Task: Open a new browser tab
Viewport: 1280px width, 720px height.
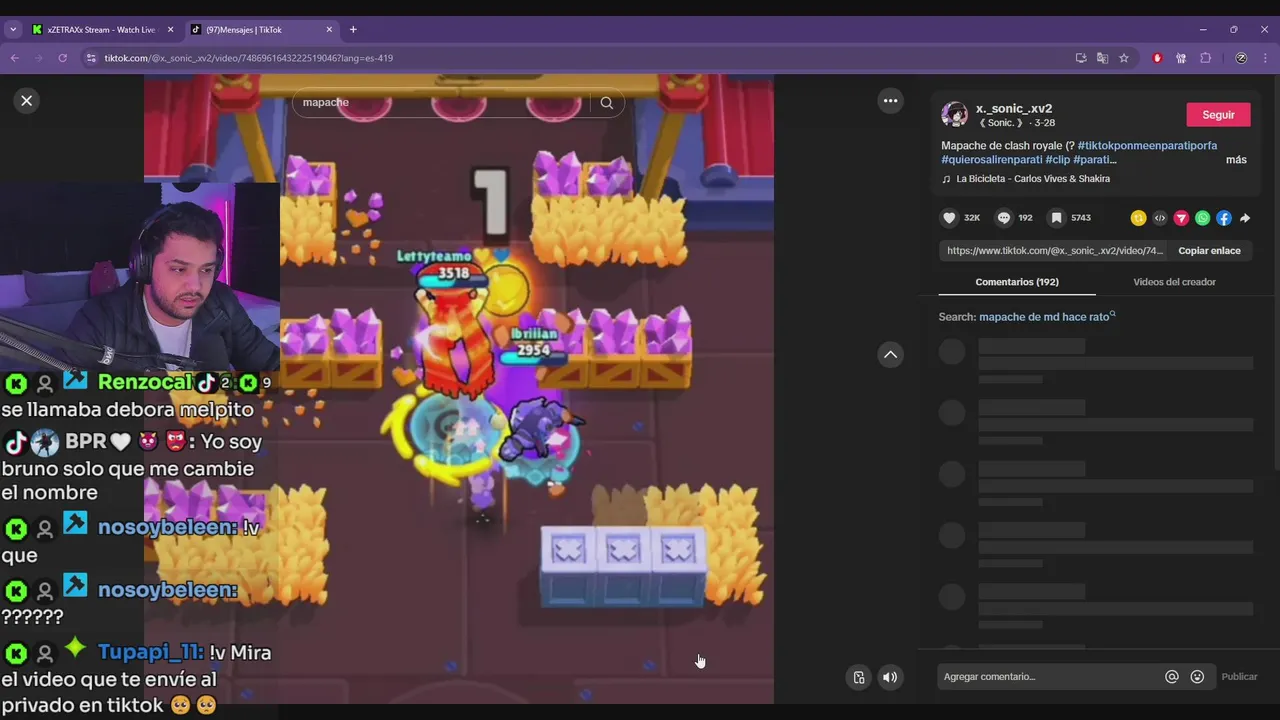Action: point(353,30)
